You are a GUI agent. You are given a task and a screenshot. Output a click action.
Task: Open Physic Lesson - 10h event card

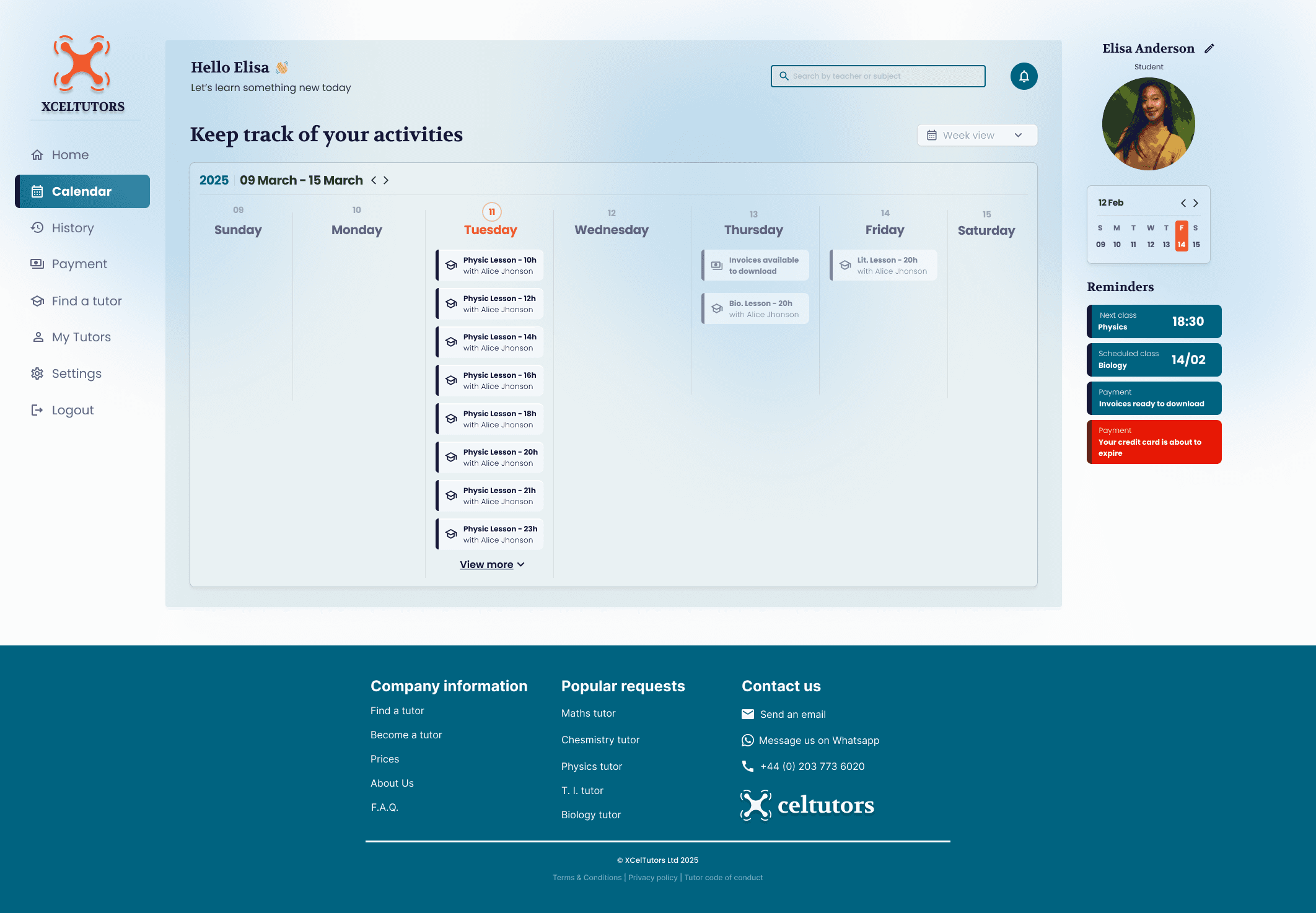pos(490,265)
